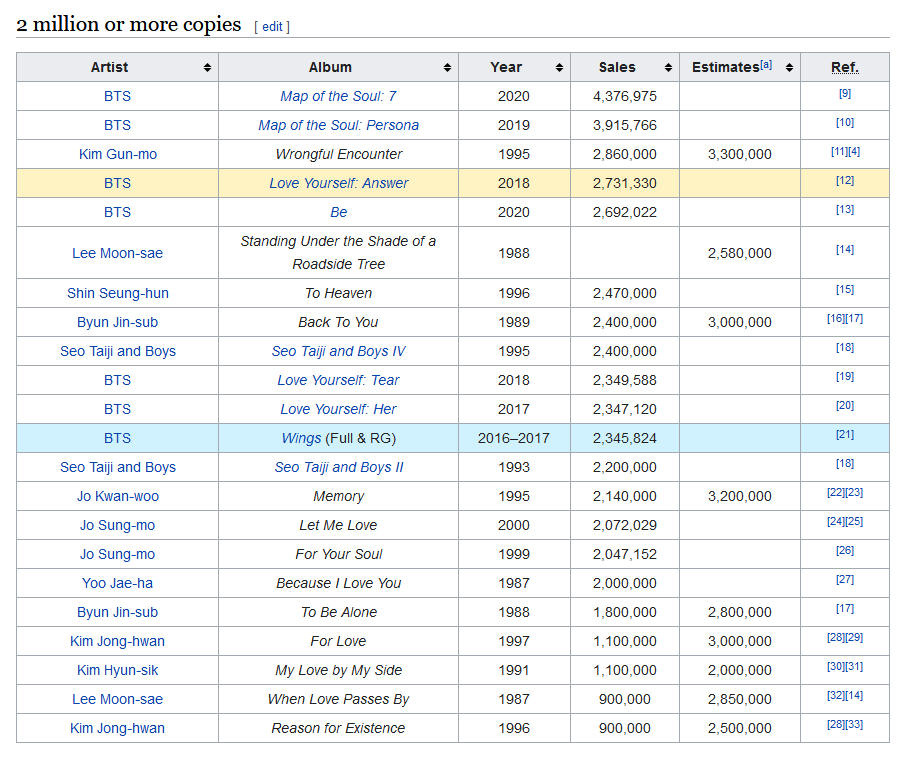Sort the table by Sales column
Screen dimensions: 904x759
tap(668, 67)
